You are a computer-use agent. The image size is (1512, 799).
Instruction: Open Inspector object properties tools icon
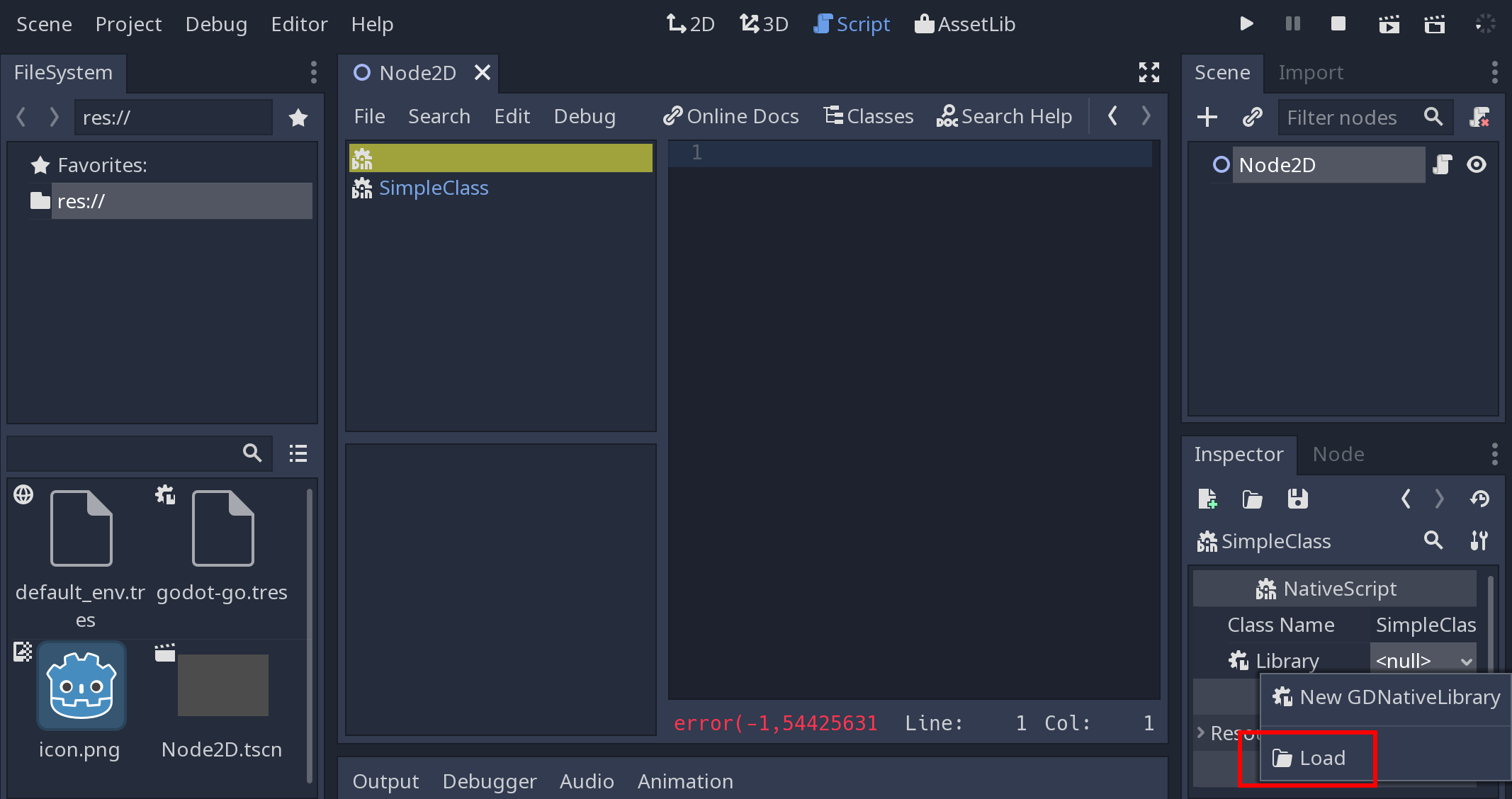pyautogui.click(x=1479, y=541)
